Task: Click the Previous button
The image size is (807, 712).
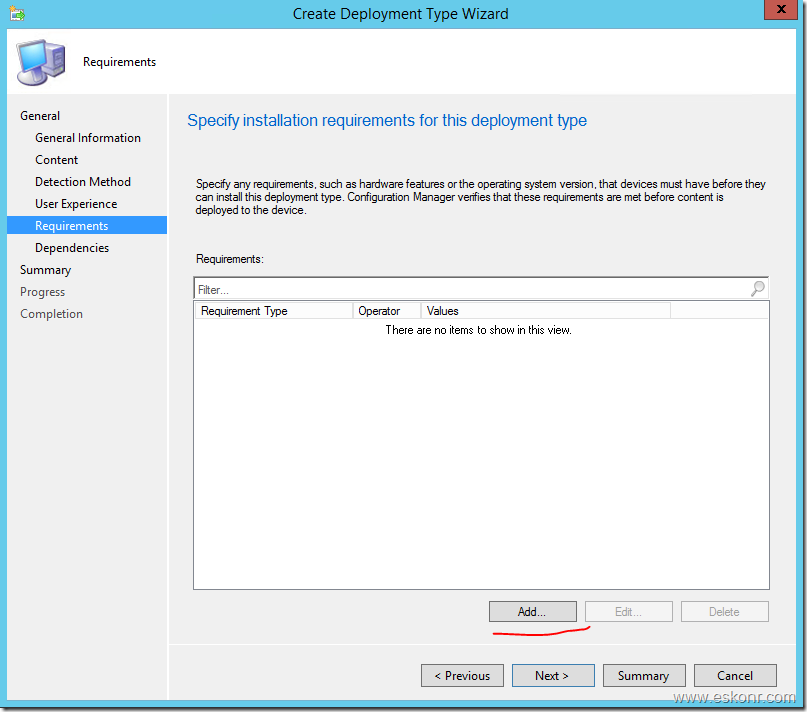Action: point(462,675)
